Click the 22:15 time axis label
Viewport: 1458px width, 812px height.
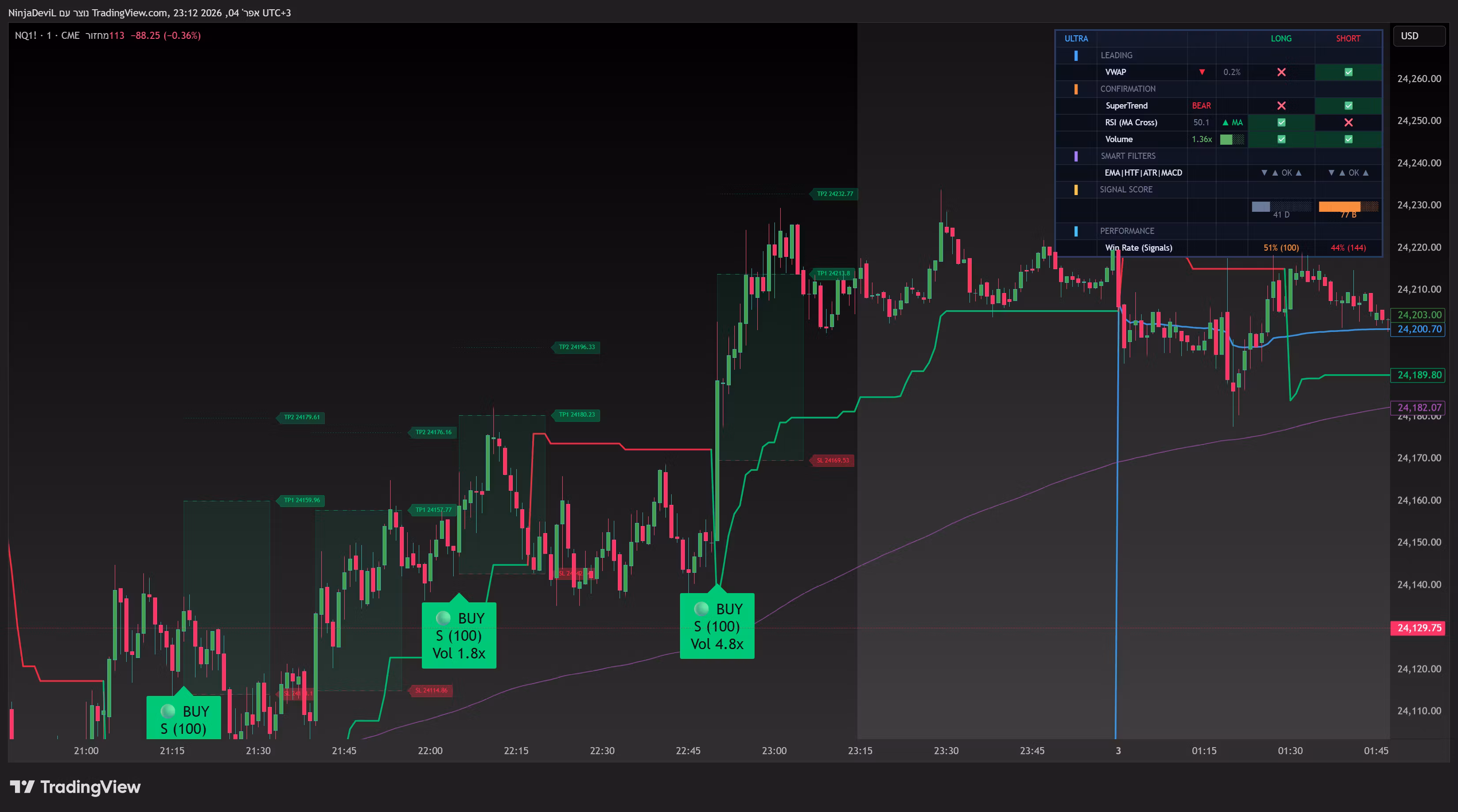515,751
